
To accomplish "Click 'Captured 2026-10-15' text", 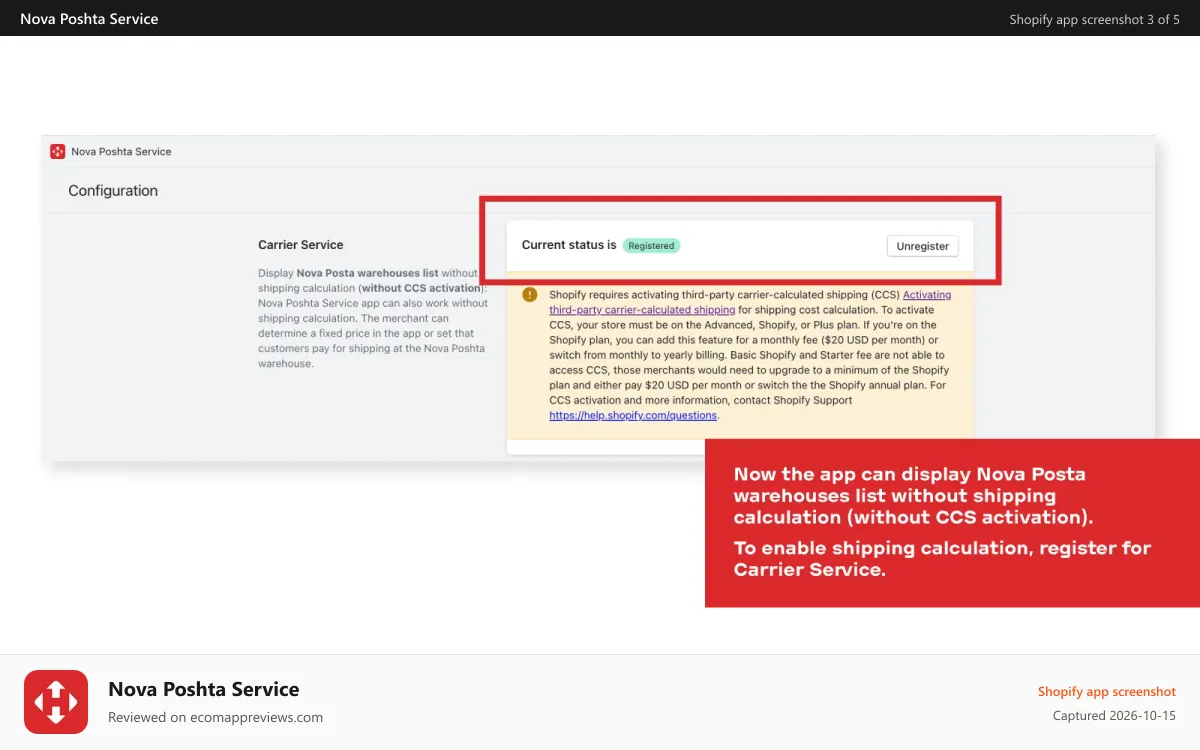I will (x=1114, y=716).
